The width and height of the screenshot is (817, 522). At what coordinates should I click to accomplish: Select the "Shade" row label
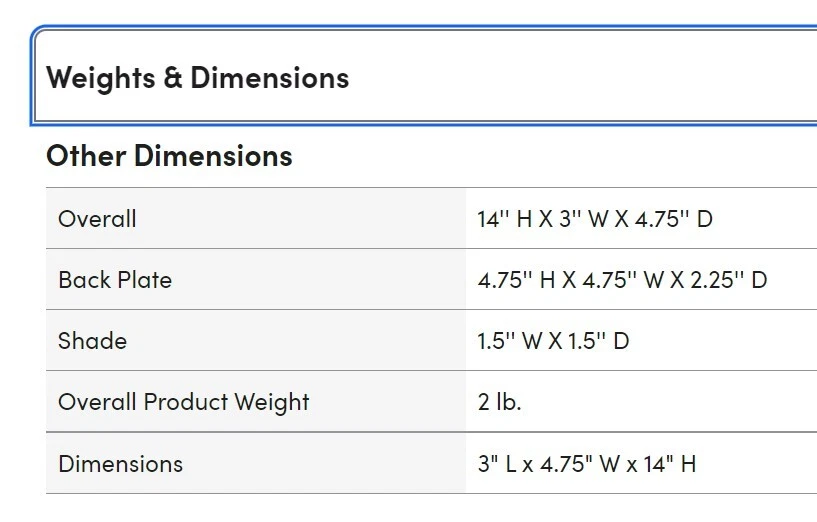(92, 341)
